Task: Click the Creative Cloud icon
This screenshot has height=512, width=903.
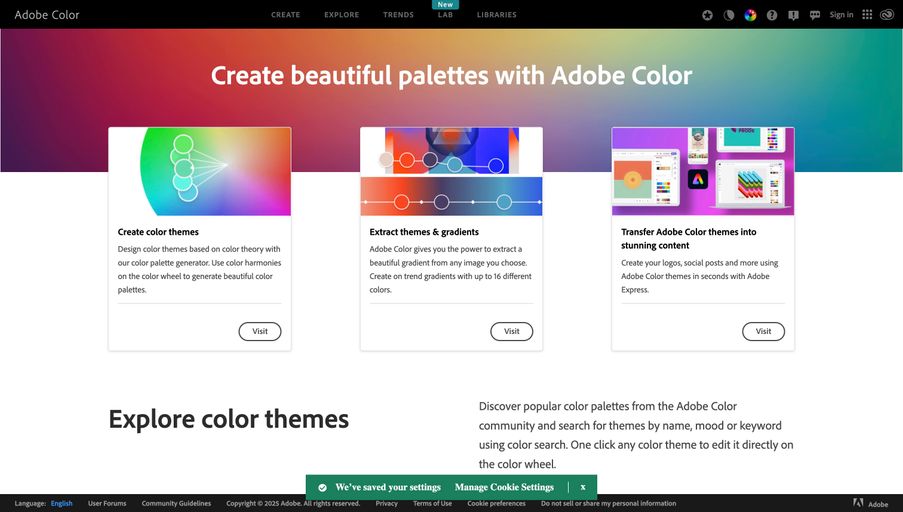Action: [x=887, y=15]
